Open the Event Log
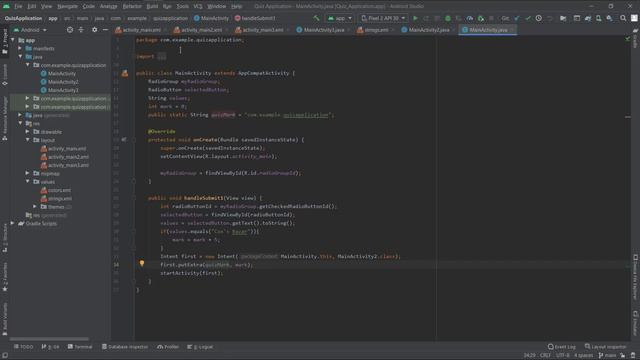 [562, 347]
